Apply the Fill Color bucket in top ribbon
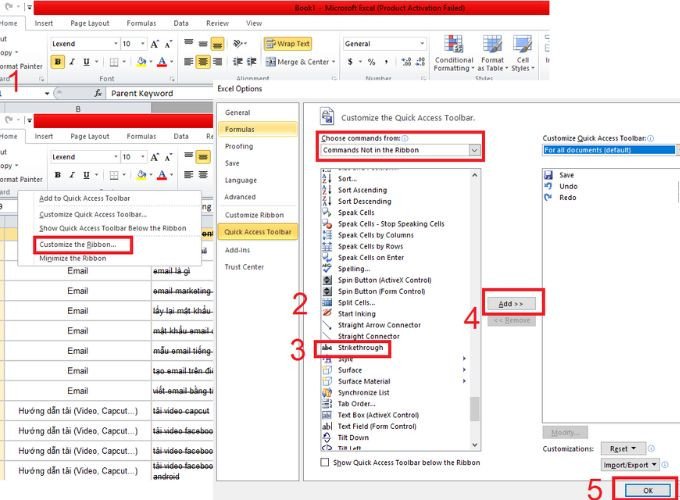Image resolution: width=680 pixels, height=500 pixels. (141, 62)
